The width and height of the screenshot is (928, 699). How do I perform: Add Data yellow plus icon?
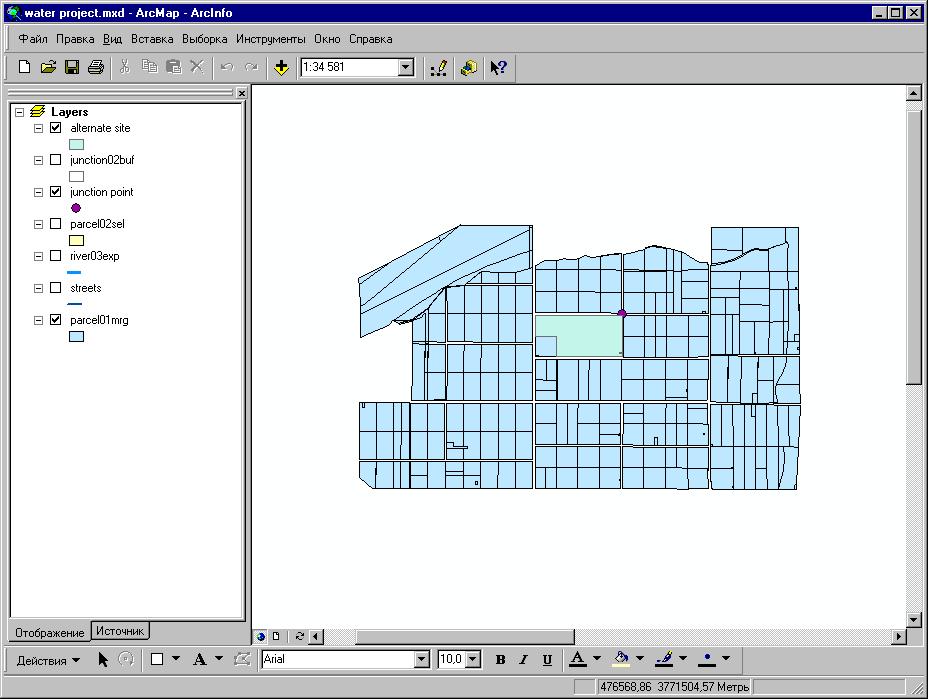(281, 67)
